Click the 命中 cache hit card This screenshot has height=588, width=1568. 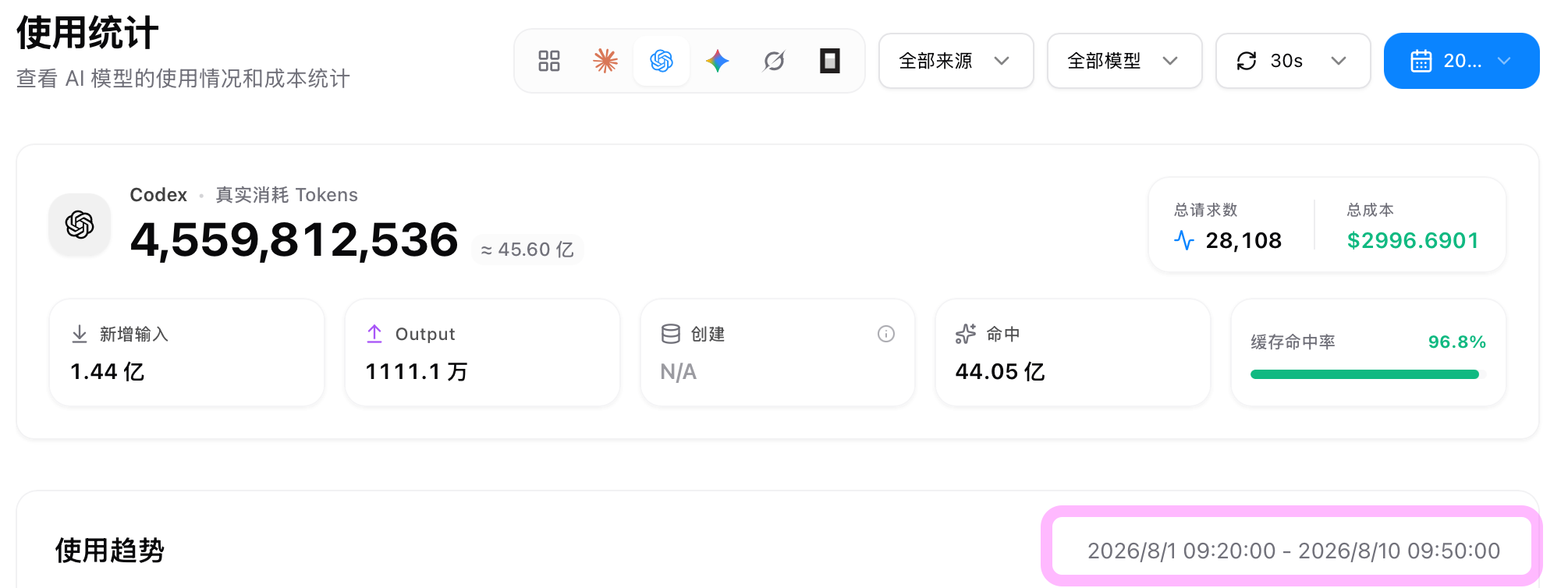[1073, 352]
